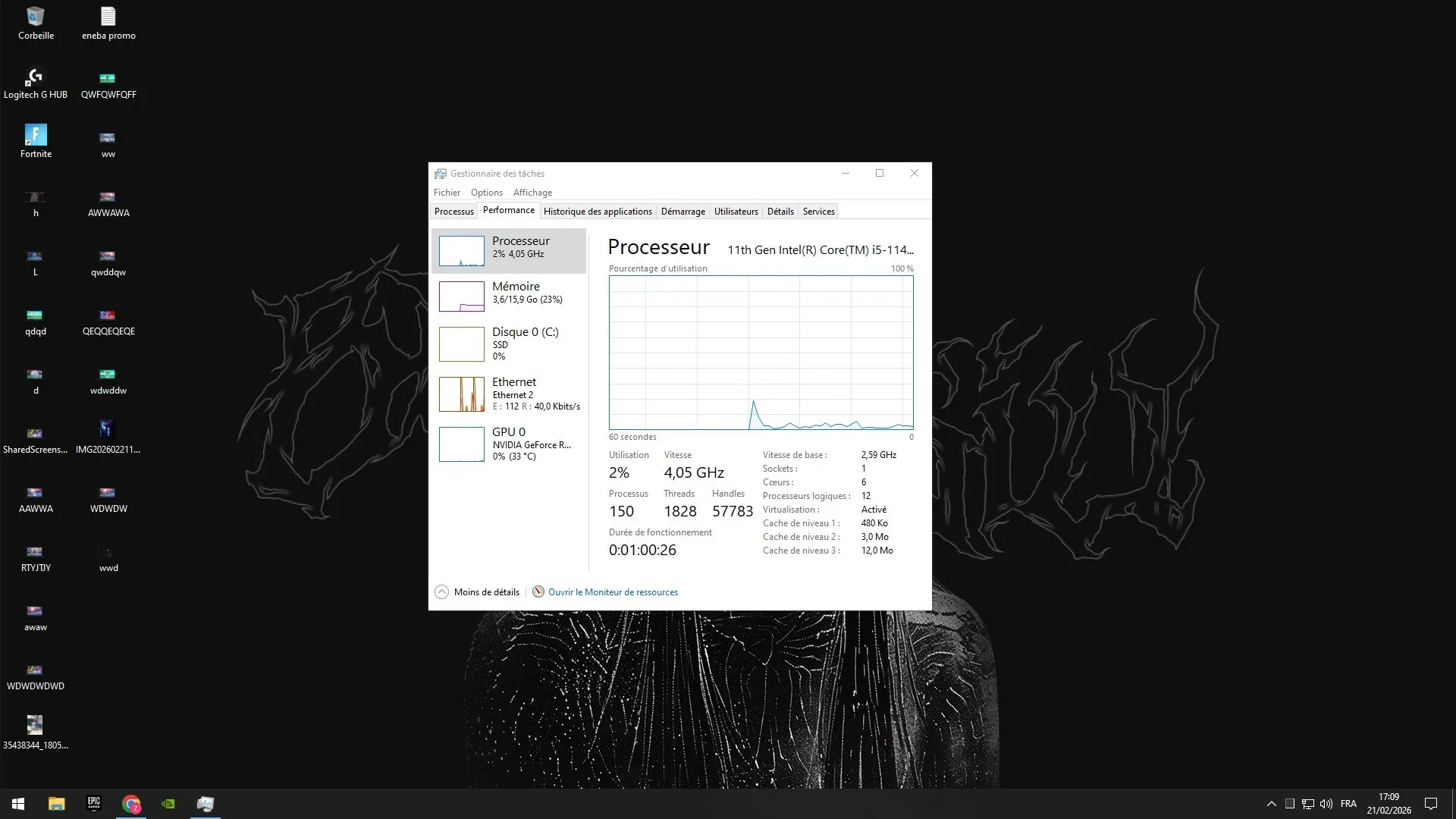Select the Processeur performance graph thumbnail
This screenshot has width=1456, height=819.
(461, 251)
